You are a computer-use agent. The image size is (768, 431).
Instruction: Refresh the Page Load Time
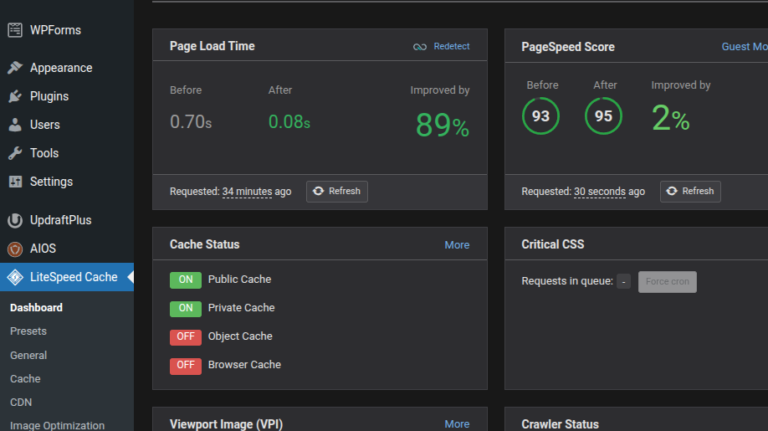coord(337,191)
